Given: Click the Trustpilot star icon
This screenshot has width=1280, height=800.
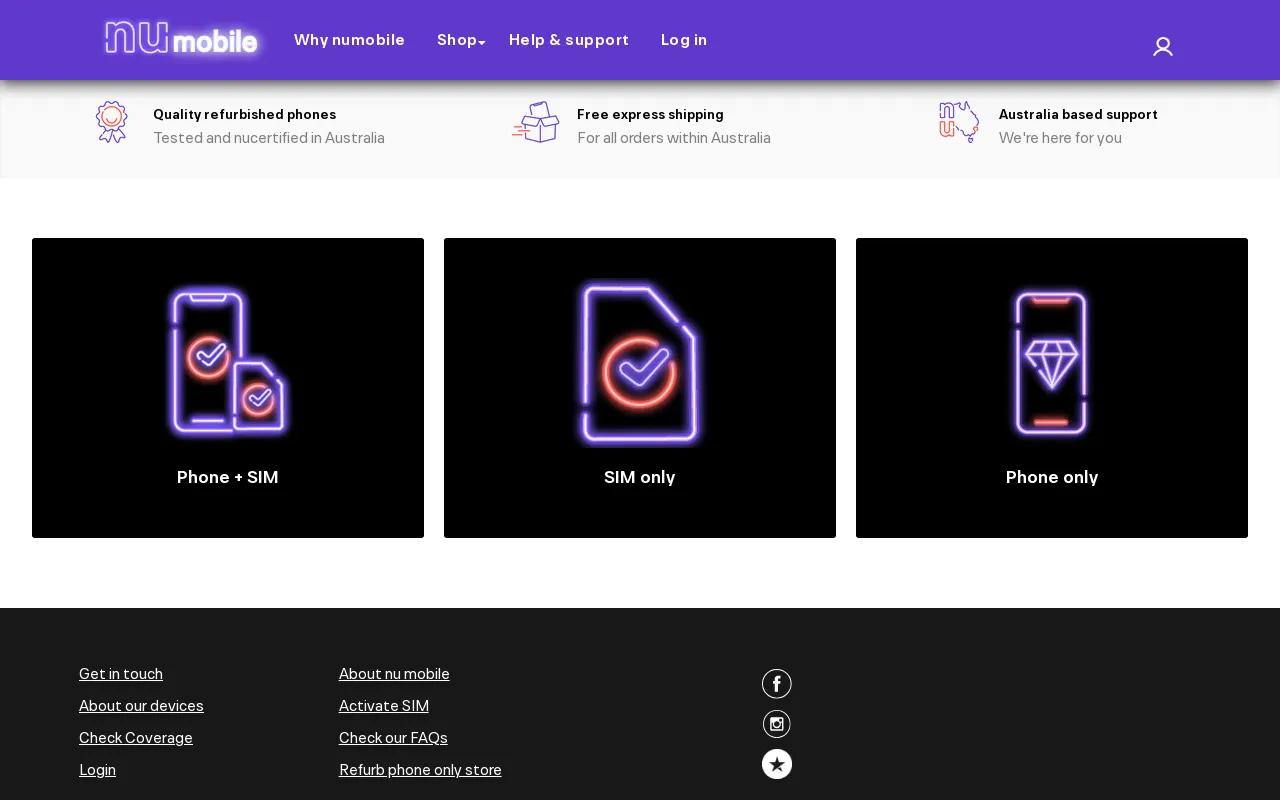Looking at the screenshot, I should tap(776, 762).
